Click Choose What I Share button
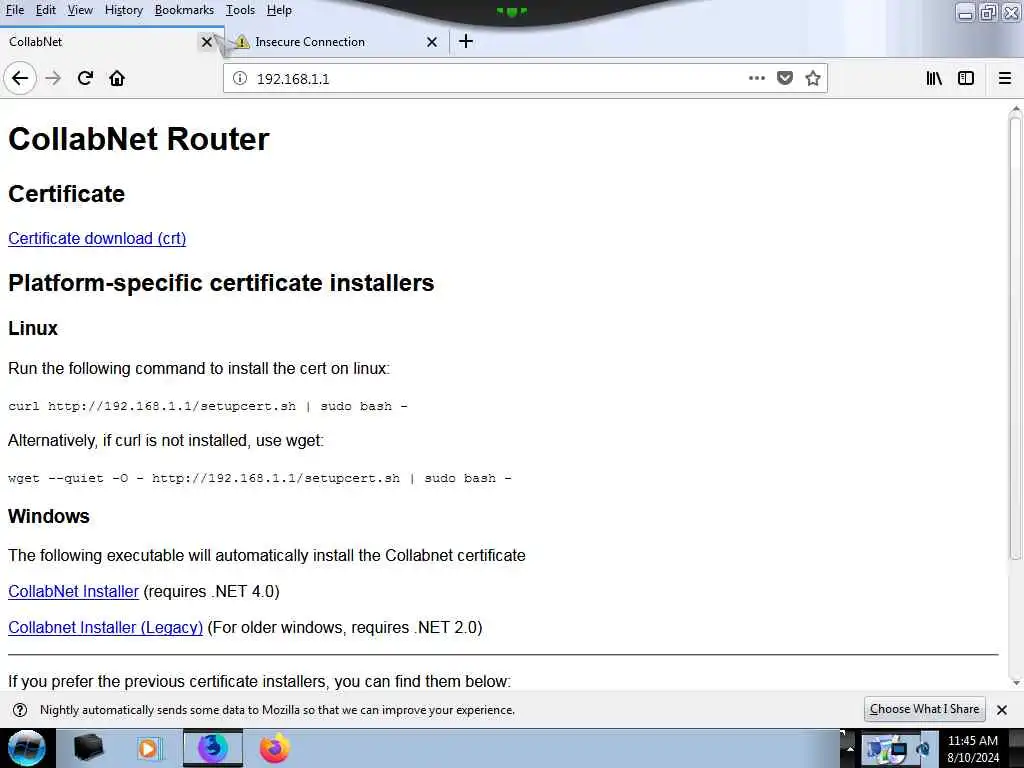 click(924, 709)
